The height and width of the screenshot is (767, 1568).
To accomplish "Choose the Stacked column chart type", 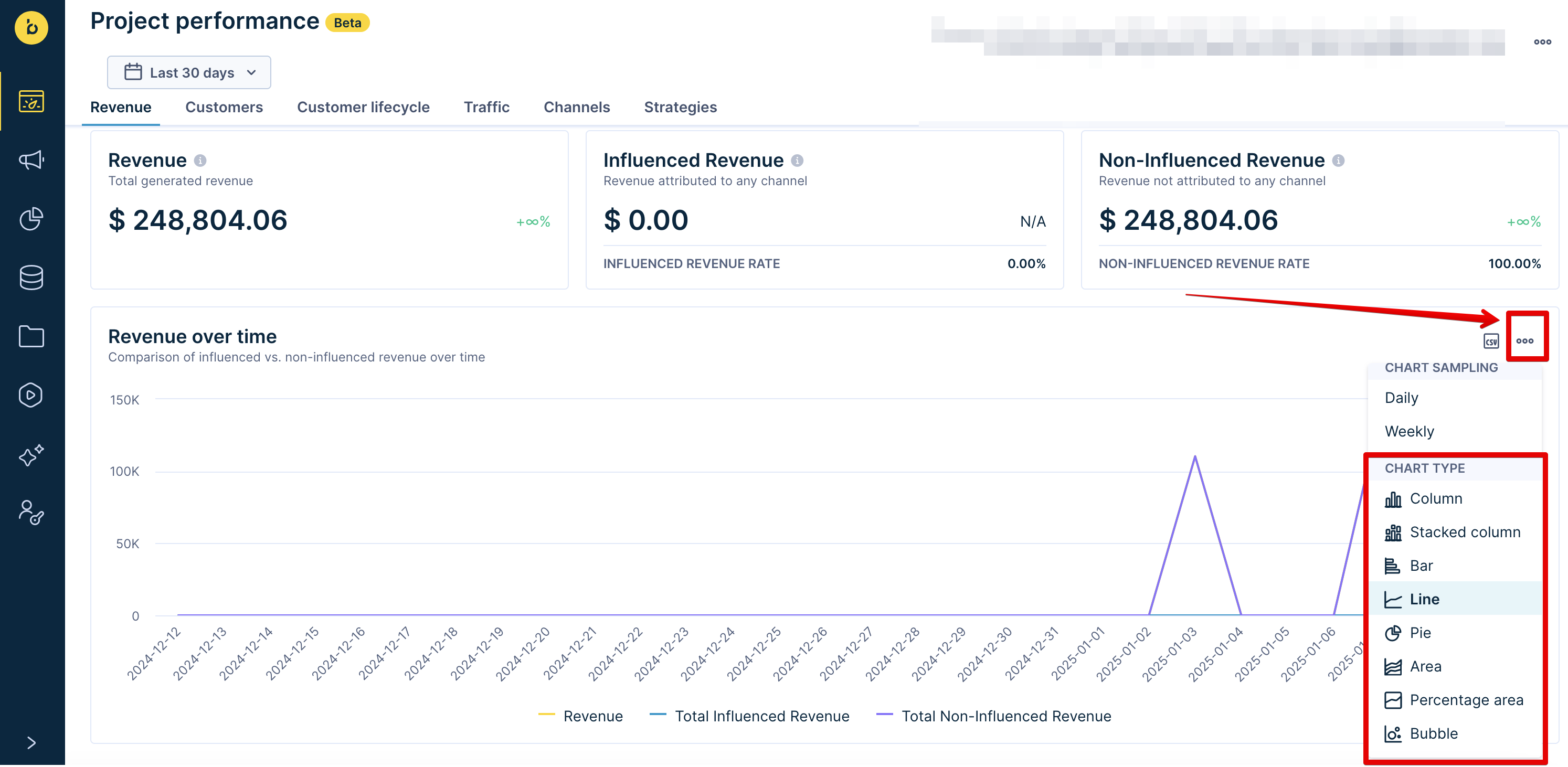I will [1454, 532].
